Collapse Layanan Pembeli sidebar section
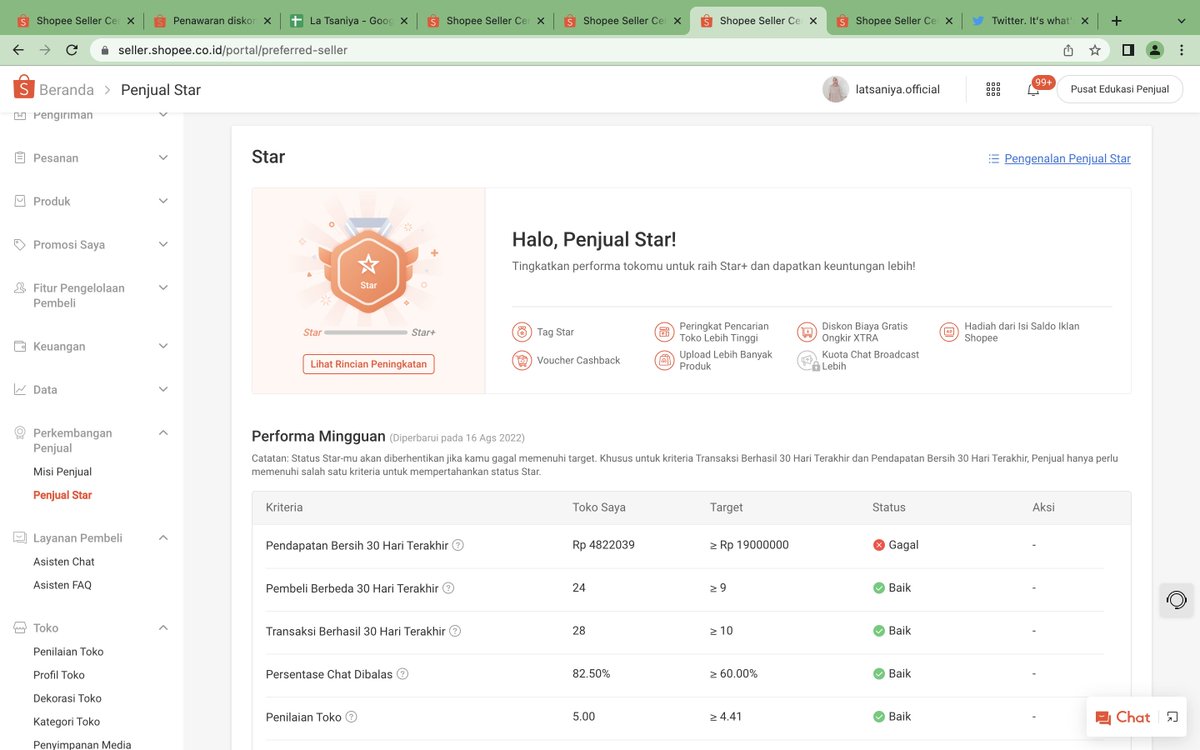Viewport: 1200px width, 750px height. (164, 537)
